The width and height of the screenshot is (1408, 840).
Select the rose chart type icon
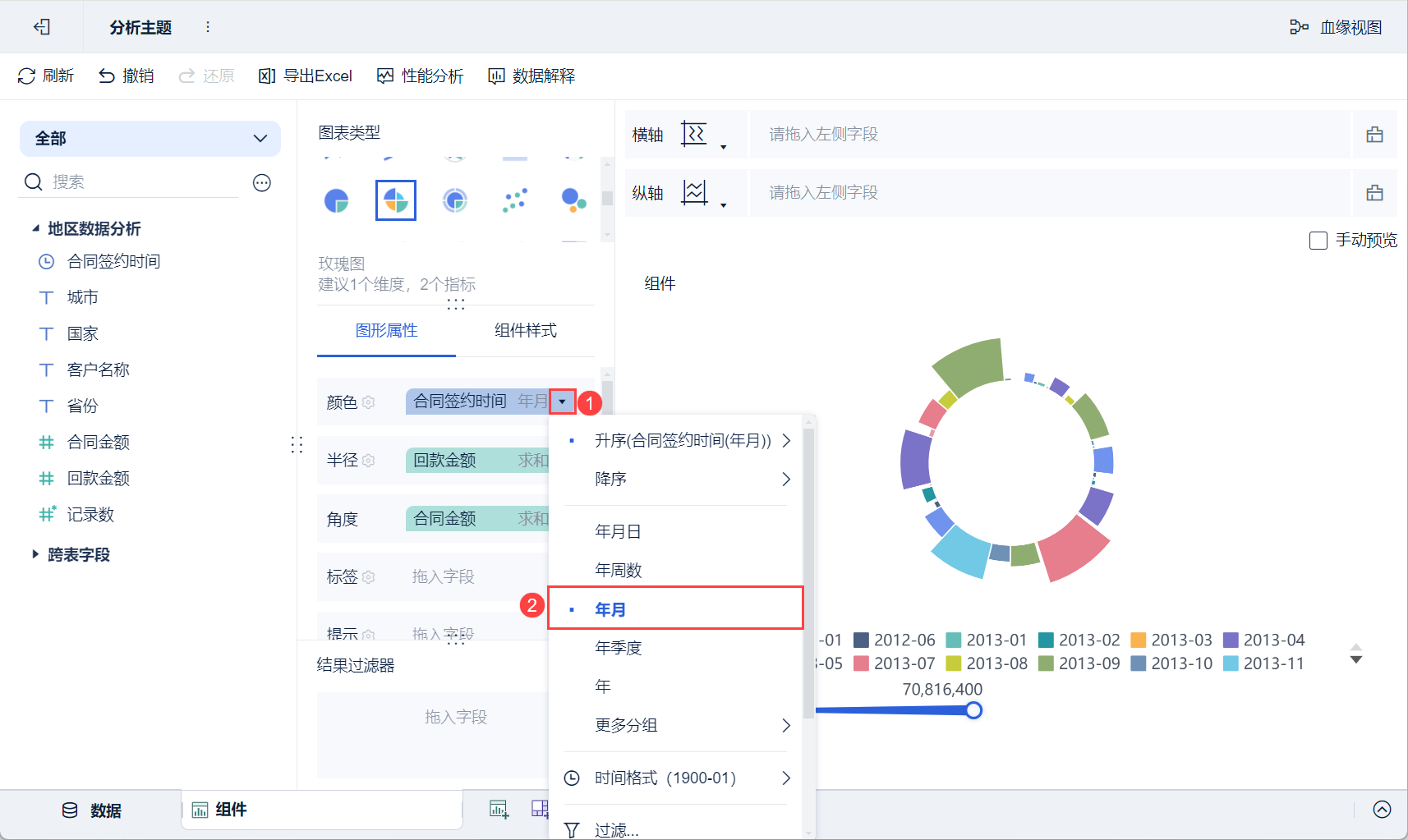(x=396, y=200)
